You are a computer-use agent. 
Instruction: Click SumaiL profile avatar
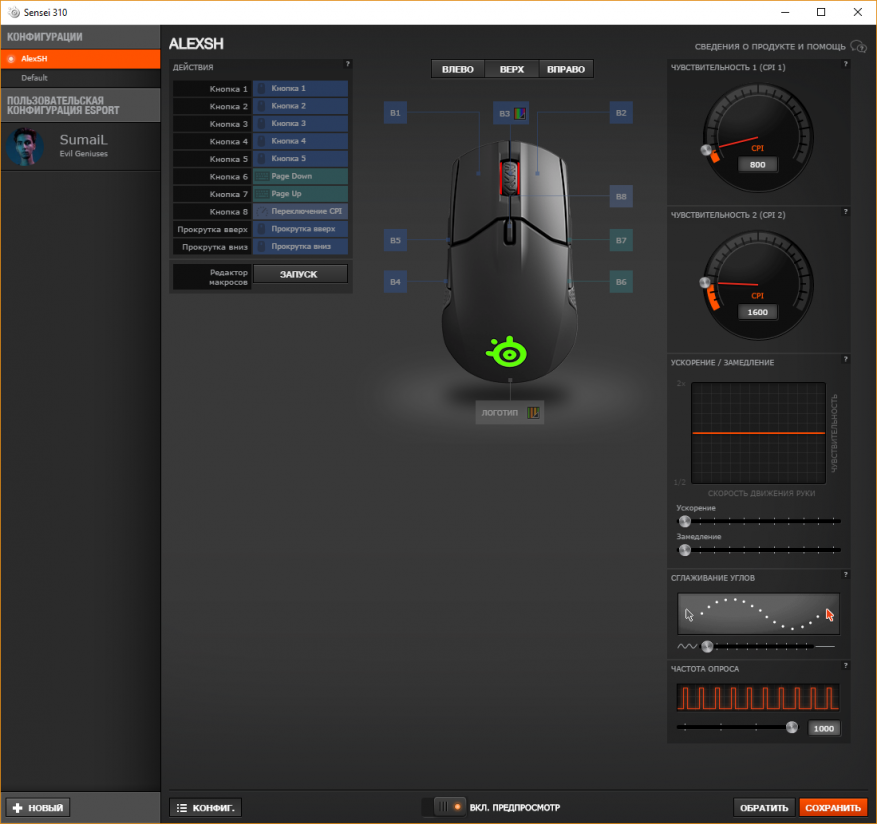[25, 147]
